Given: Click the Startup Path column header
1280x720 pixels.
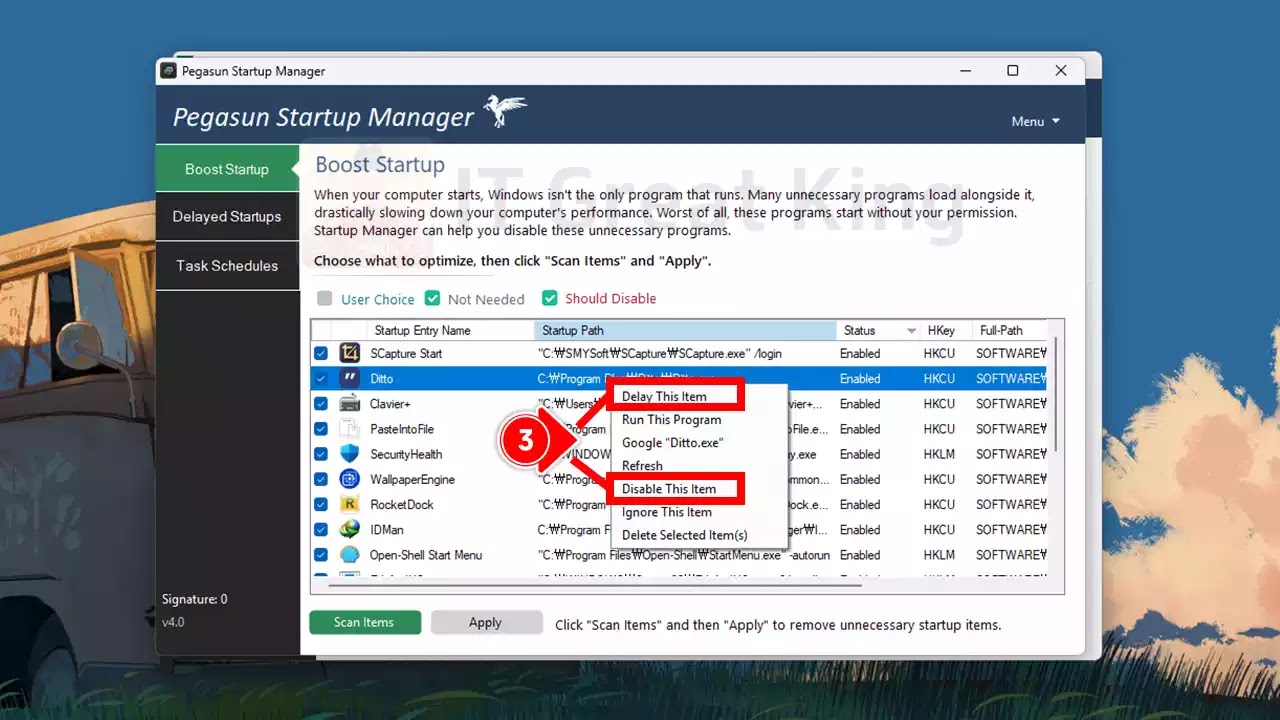Looking at the screenshot, I should [x=686, y=330].
